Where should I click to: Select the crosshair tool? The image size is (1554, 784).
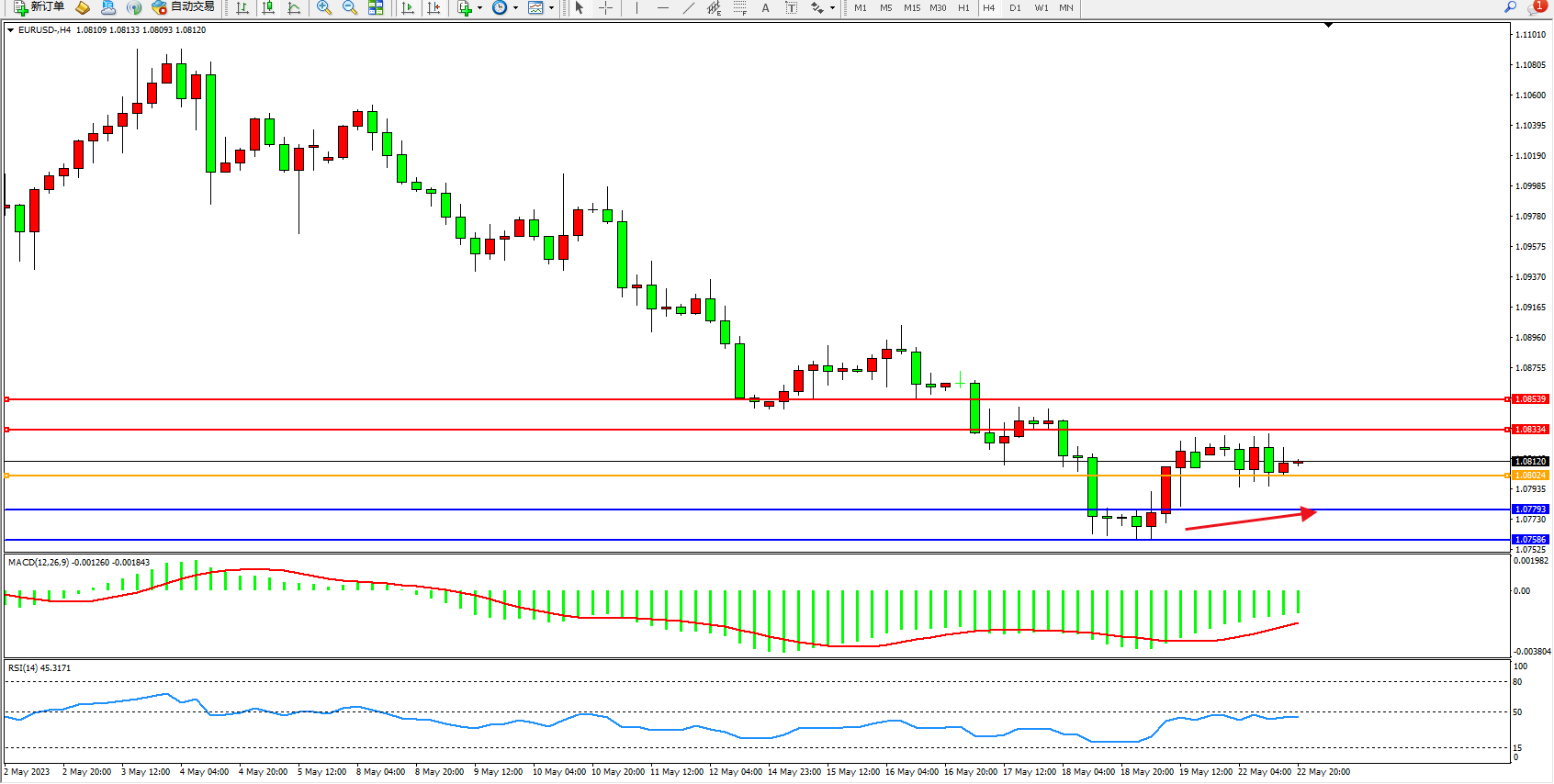click(606, 7)
